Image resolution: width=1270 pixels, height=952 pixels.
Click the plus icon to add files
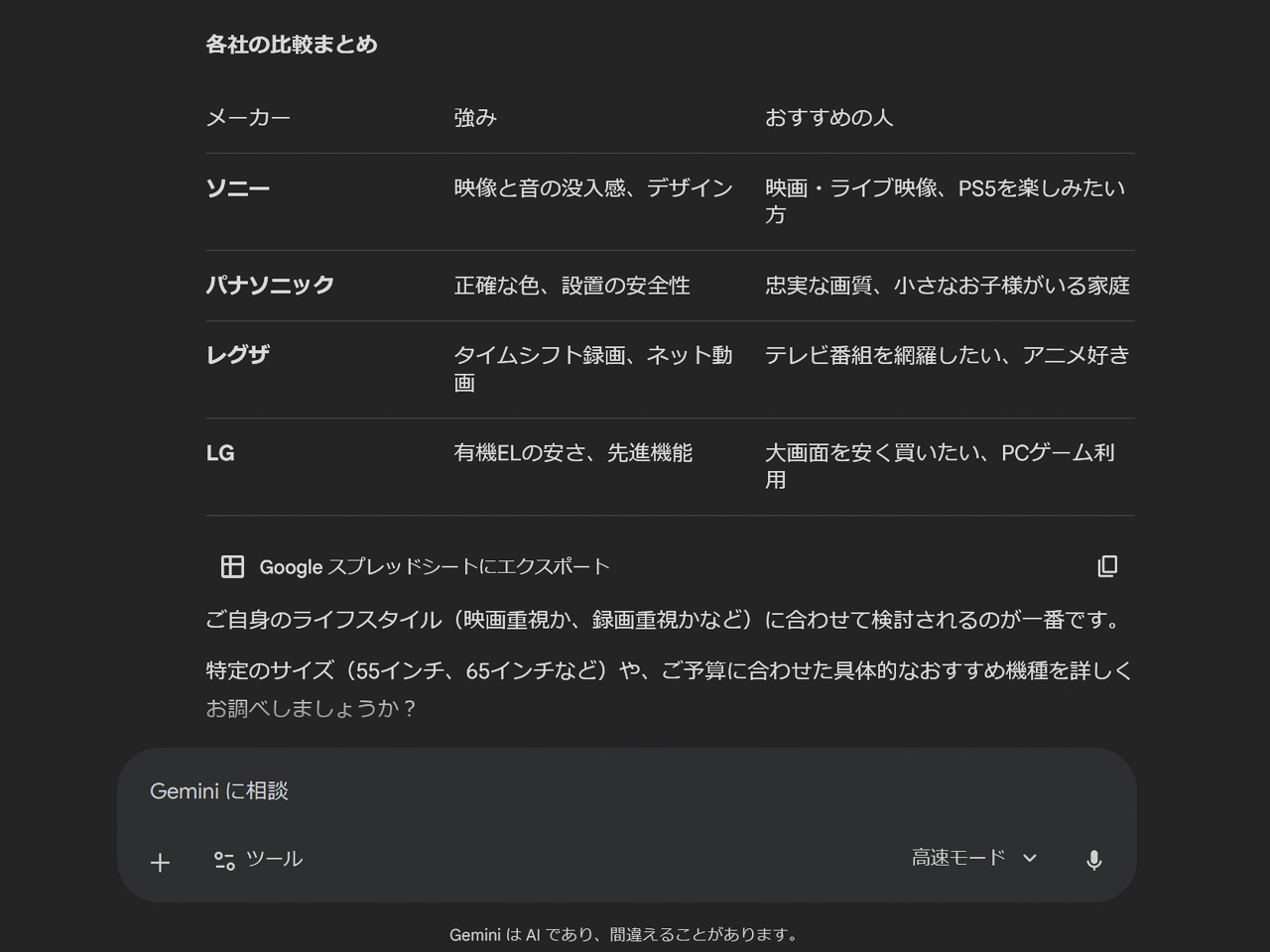(160, 863)
